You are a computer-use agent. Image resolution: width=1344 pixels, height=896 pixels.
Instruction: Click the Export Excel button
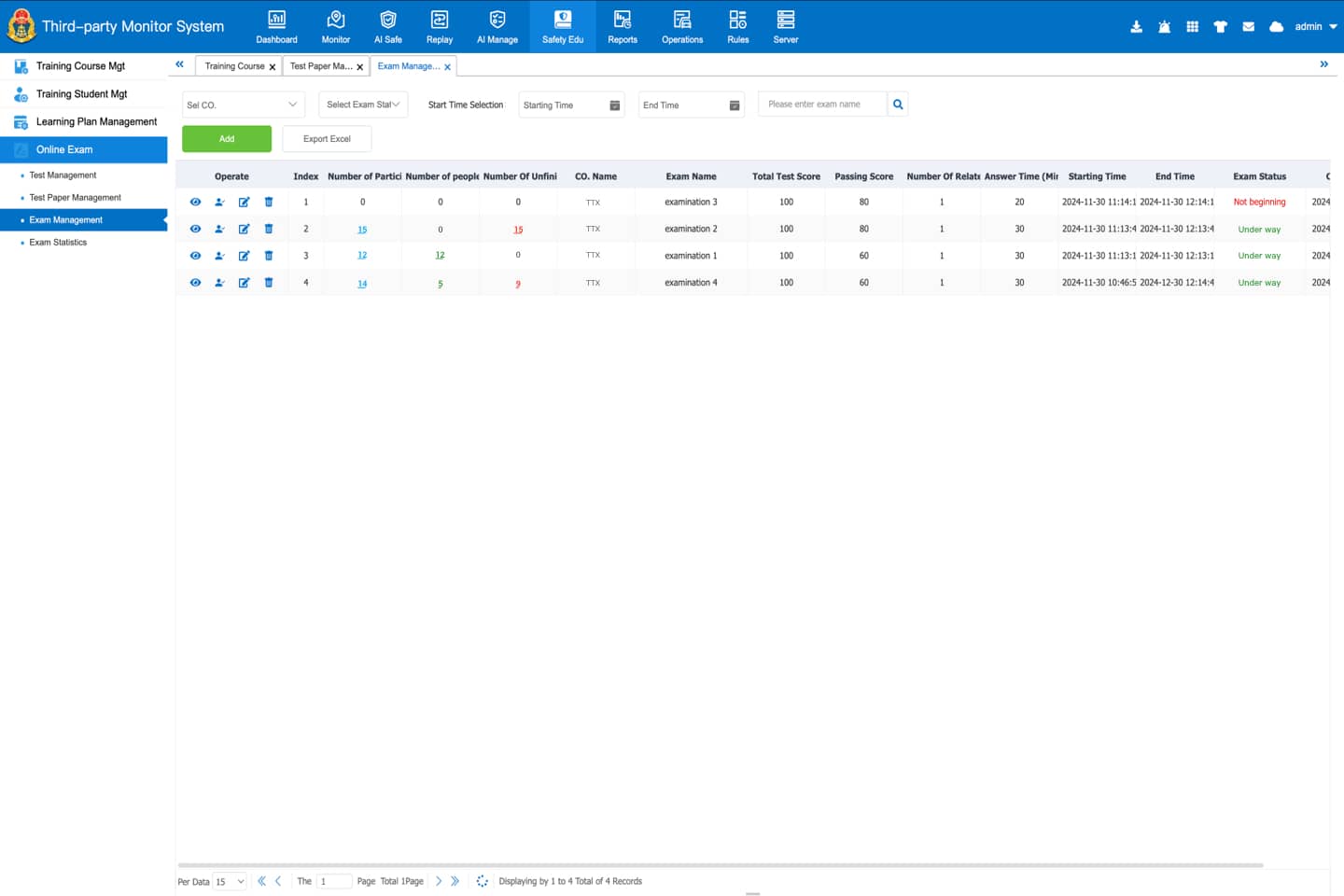327,139
